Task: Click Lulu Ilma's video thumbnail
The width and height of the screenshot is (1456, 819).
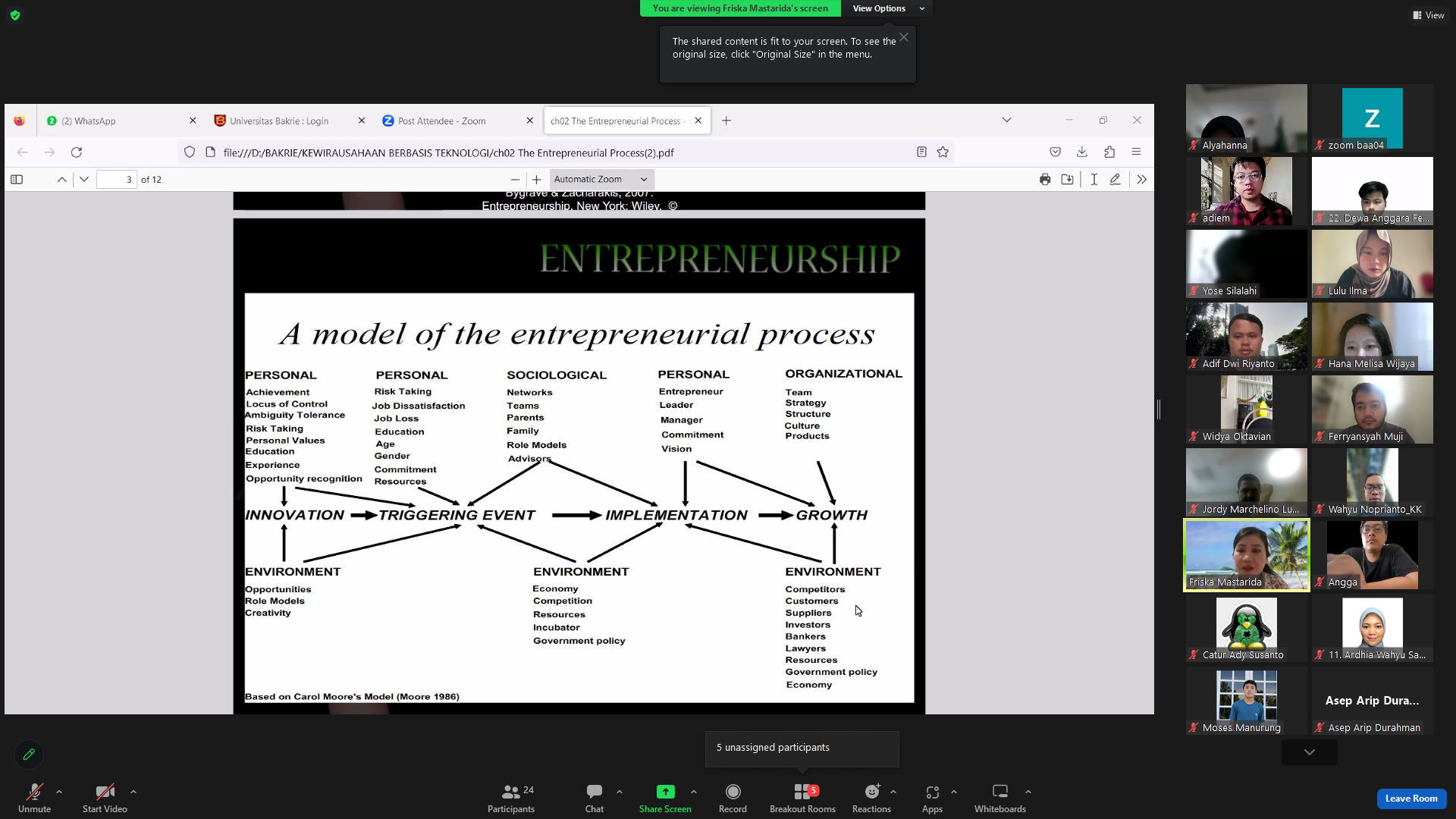Action: tap(1373, 264)
